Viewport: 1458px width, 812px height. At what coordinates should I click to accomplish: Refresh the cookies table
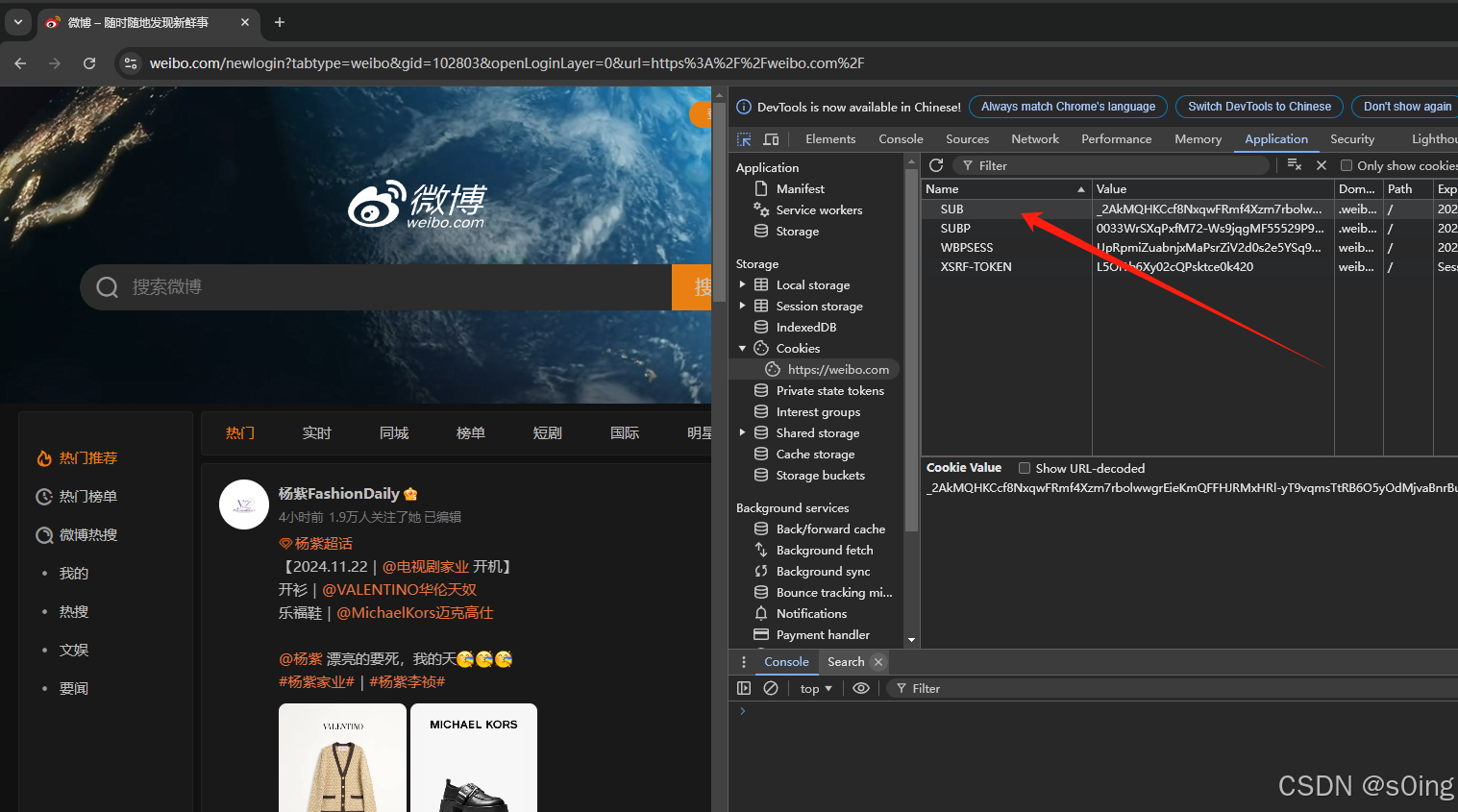click(x=936, y=165)
